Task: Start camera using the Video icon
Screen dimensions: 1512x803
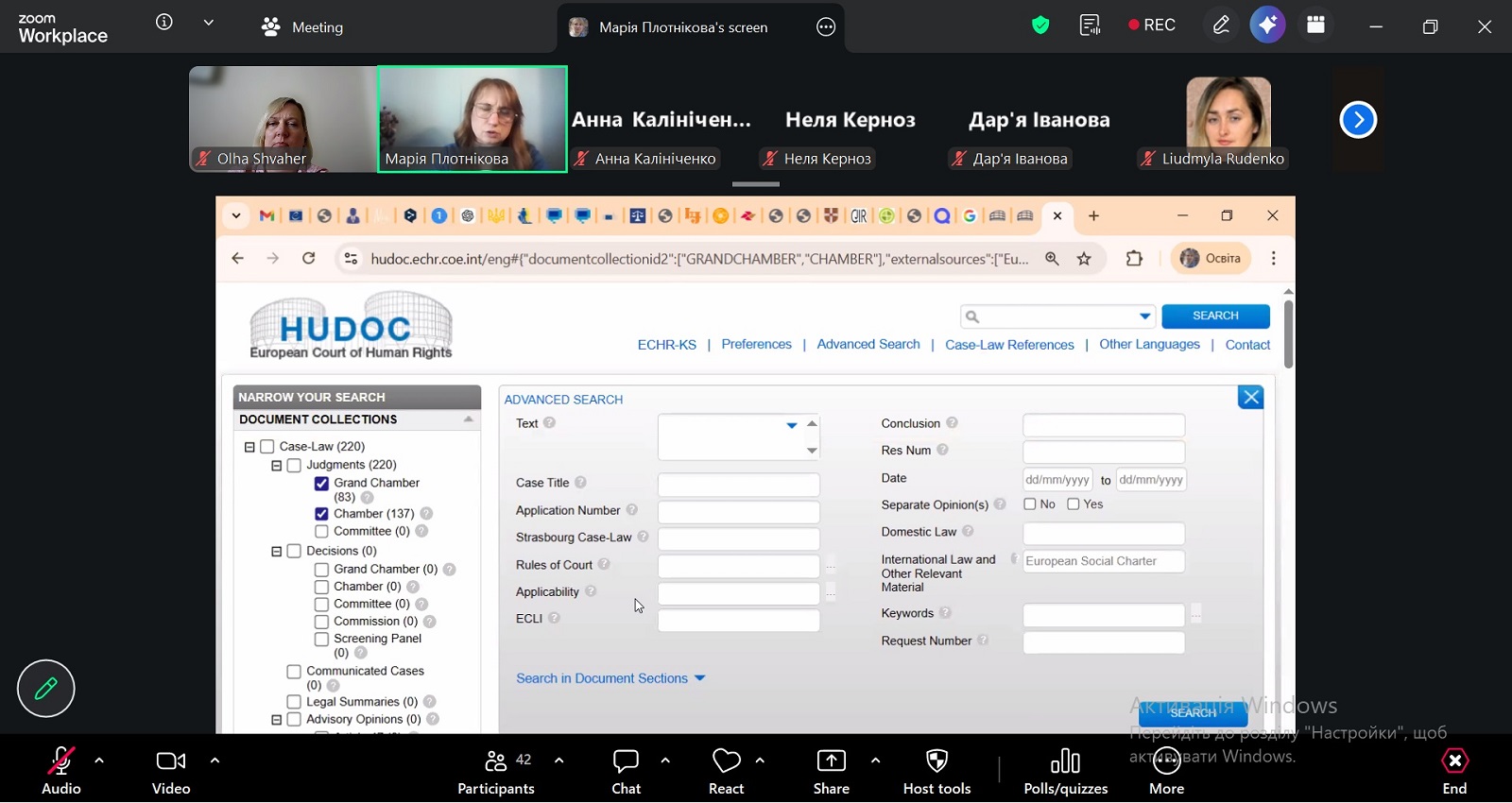Action: tap(171, 761)
